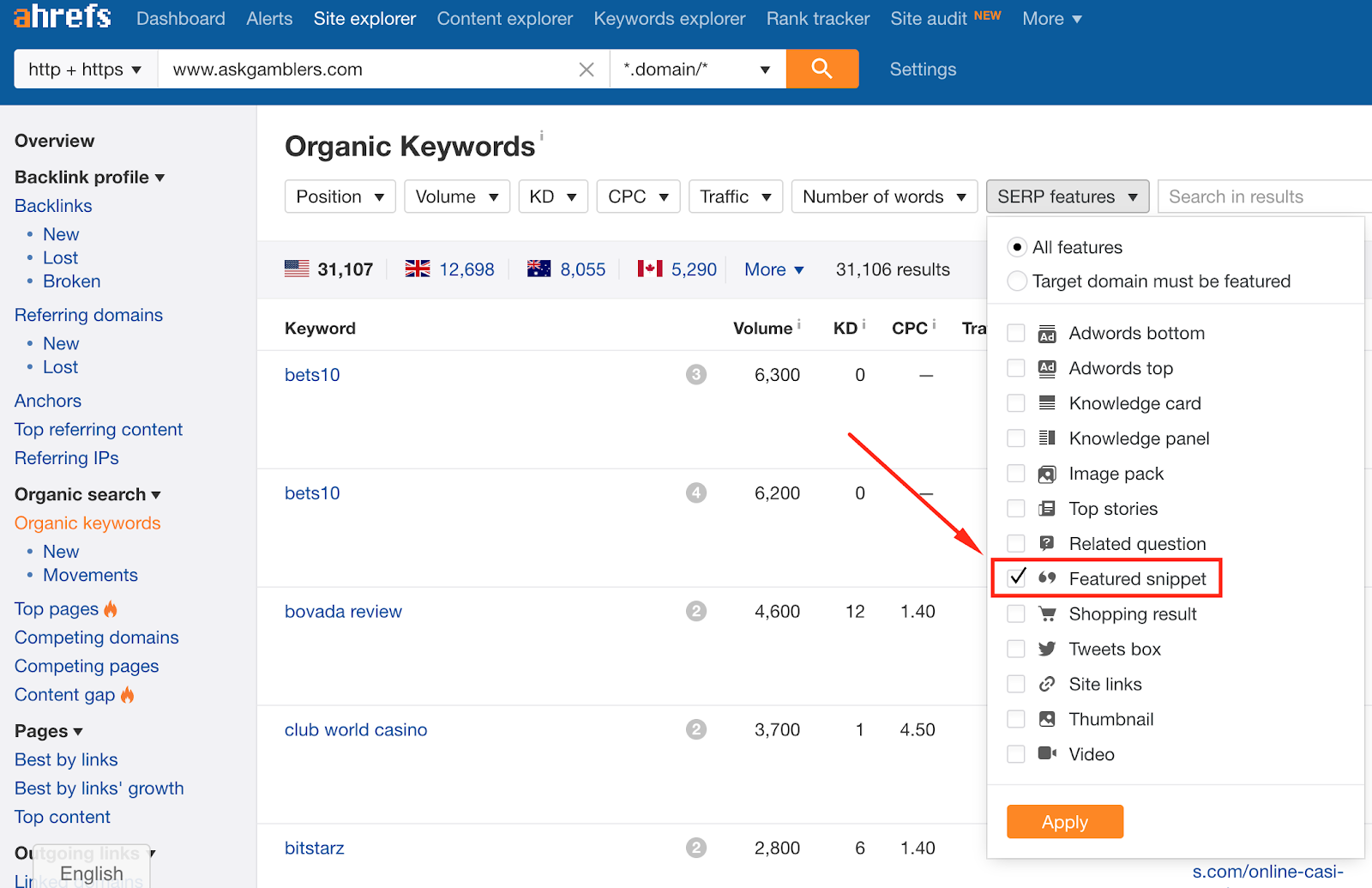Image resolution: width=1372 pixels, height=888 pixels.
Task: Select Target domain must be featured radio
Action: coord(1017,281)
